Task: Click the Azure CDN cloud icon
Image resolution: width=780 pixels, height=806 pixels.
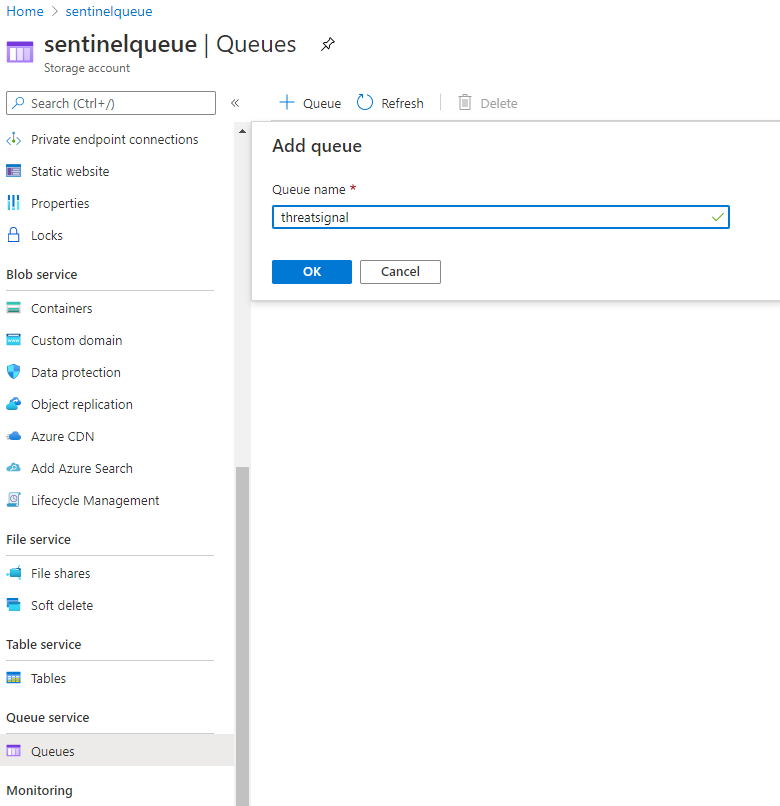Action: click(14, 436)
